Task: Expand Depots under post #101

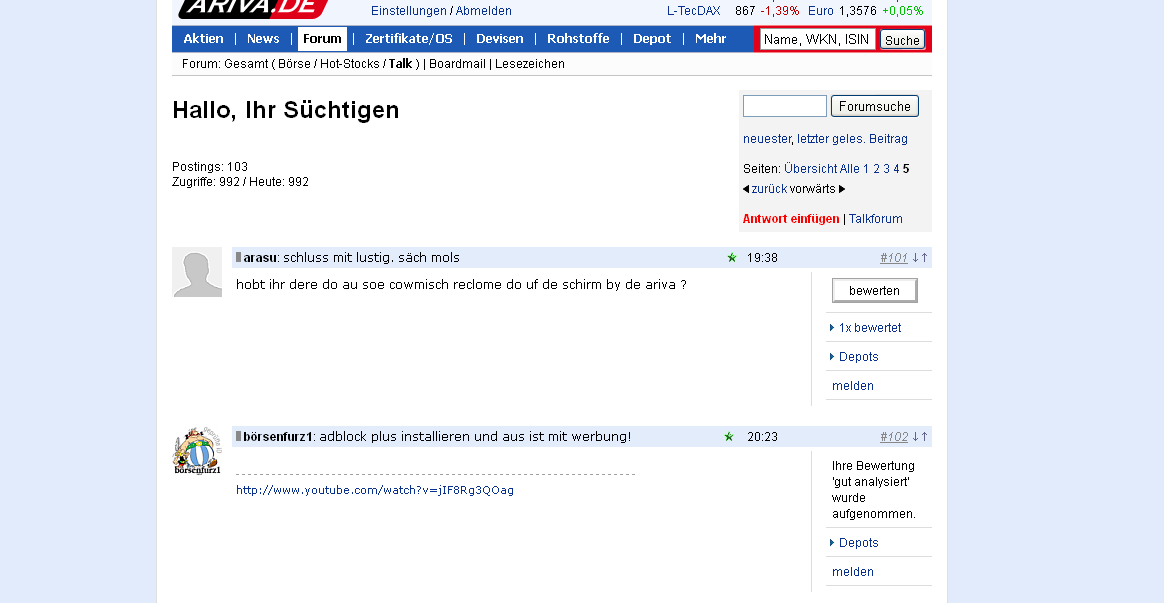Action: click(x=858, y=356)
